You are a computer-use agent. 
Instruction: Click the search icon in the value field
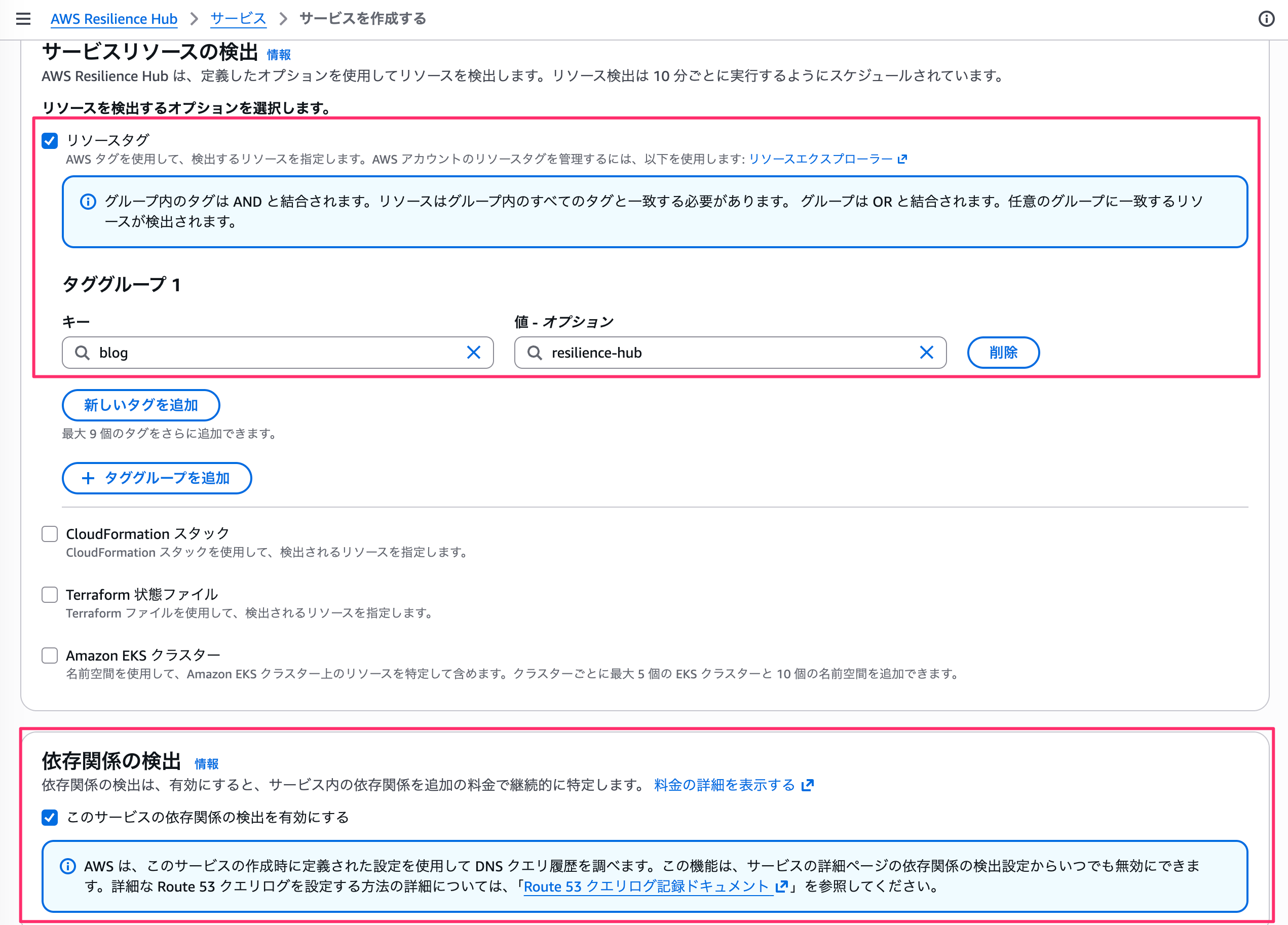click(535, 353)
